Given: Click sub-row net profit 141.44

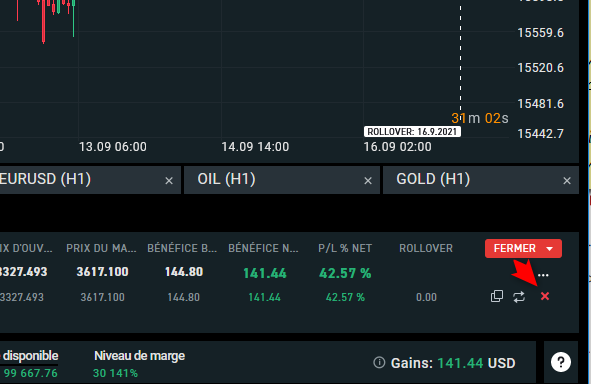Looking at the screenshot, I should [x=264, y=298].
